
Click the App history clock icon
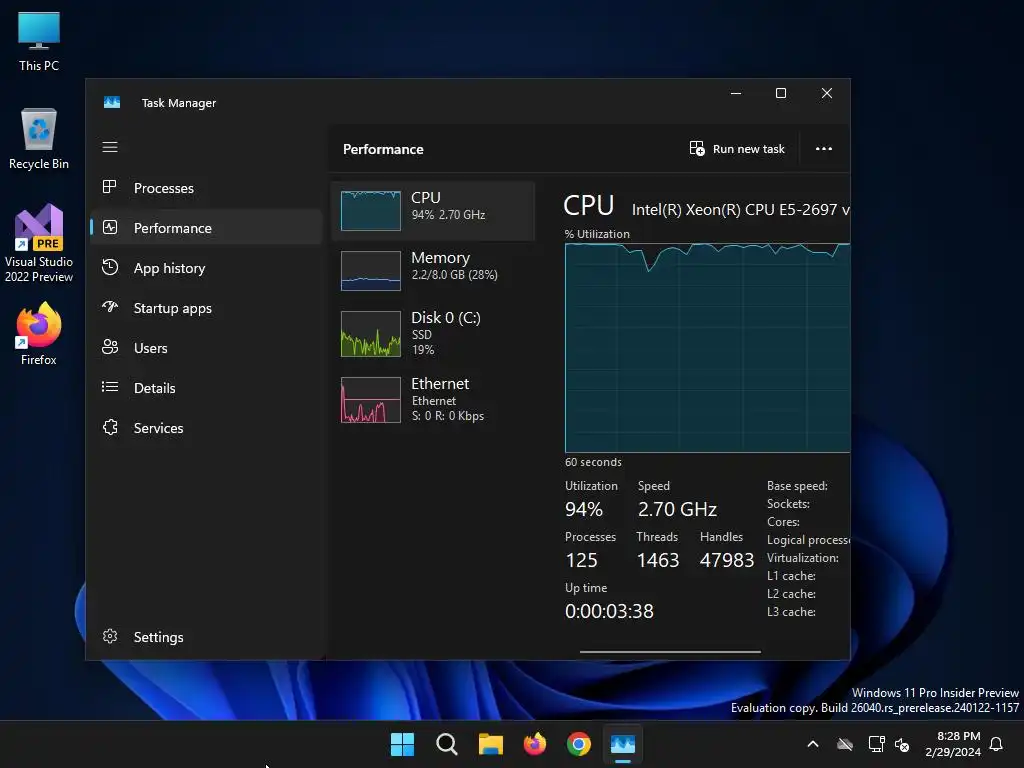tap(110, 267)
